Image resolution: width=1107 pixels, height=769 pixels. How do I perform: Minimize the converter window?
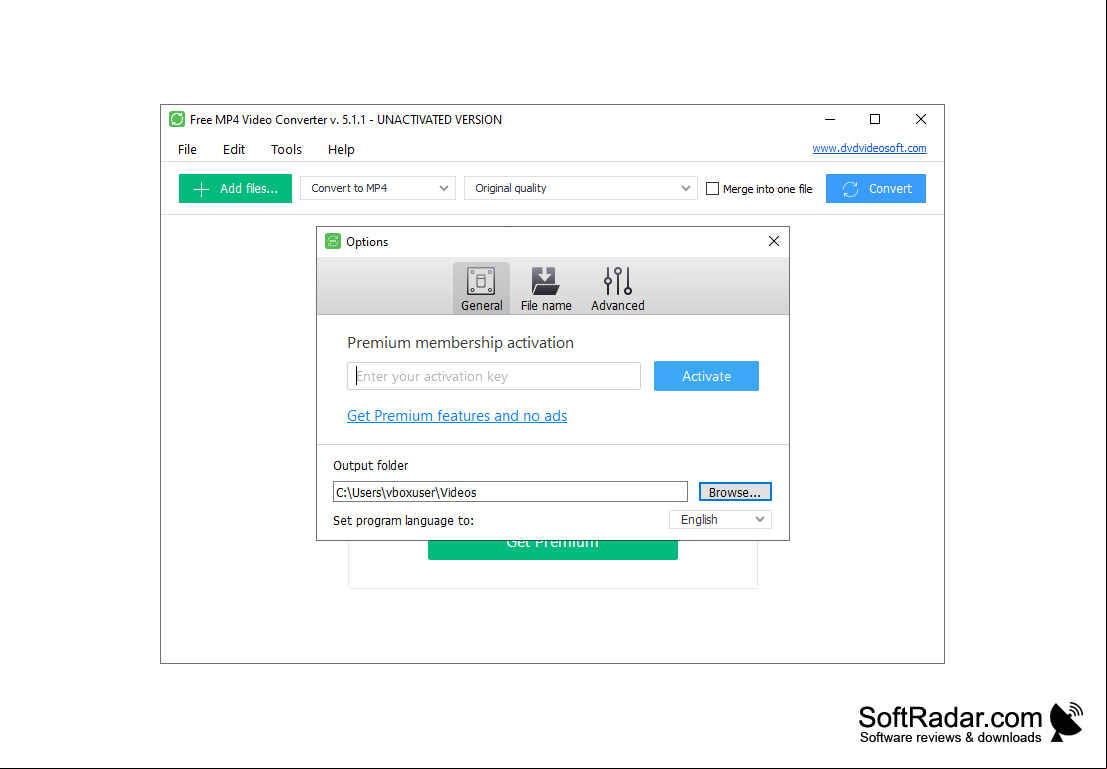(x=830, y=119)
